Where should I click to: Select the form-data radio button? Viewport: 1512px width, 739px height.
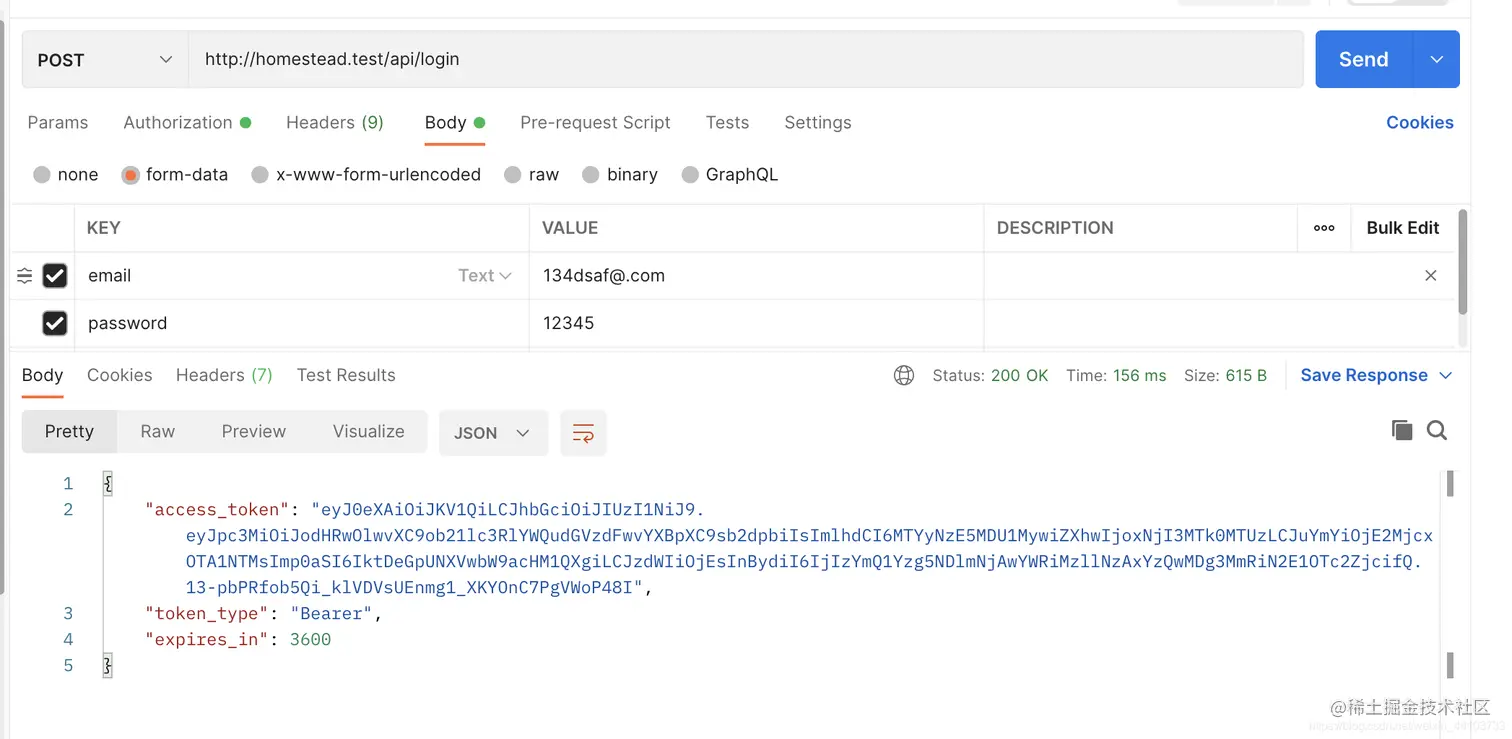pos(130,175)
